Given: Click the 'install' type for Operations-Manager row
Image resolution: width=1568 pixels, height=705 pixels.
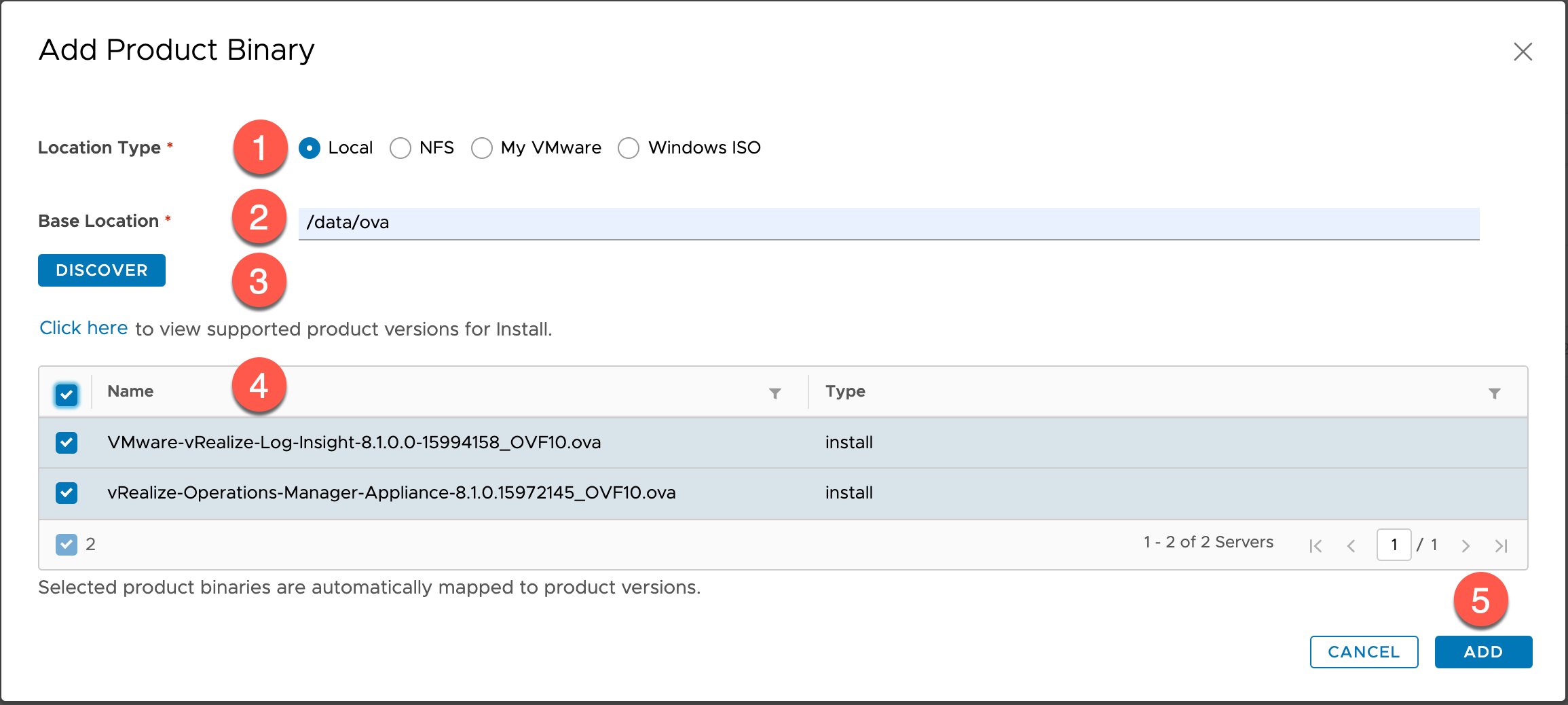Looking at the screenshot, I should pyautogui.click(x=849, y=492).
